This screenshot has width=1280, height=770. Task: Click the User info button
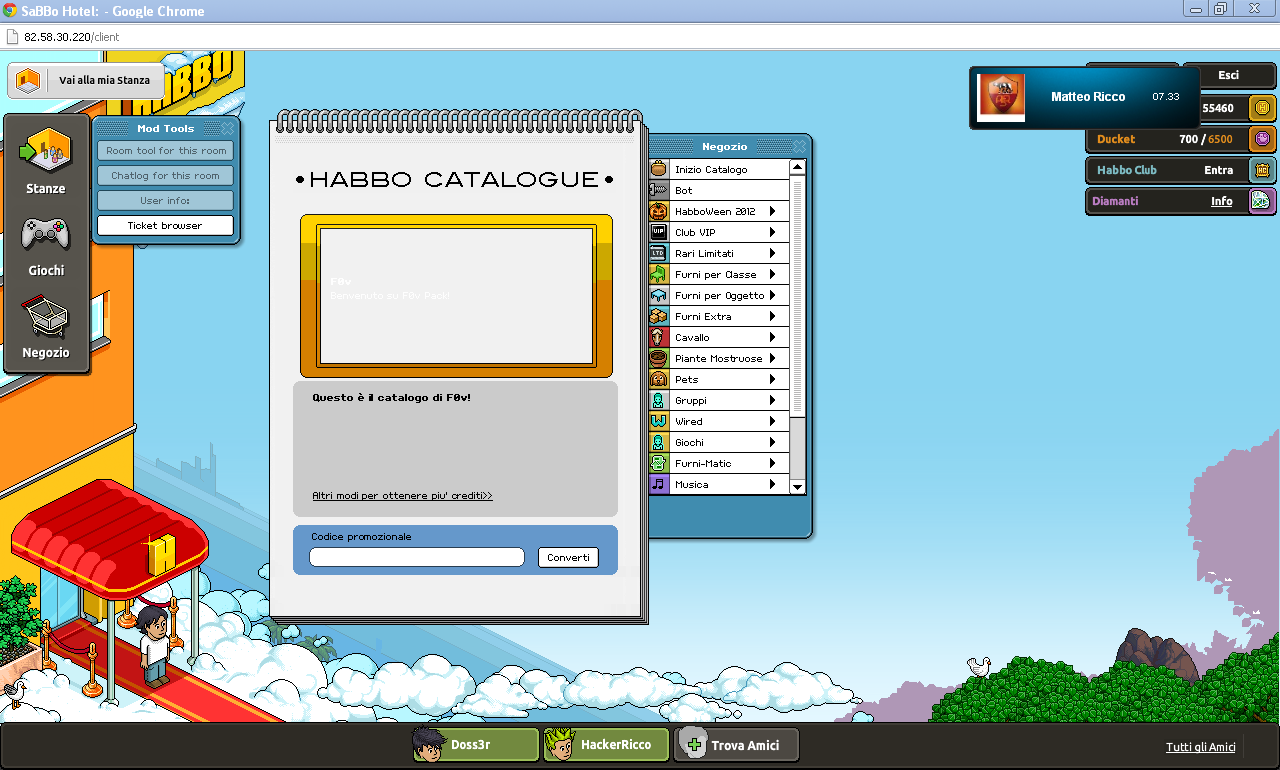(x=165, y=200)
